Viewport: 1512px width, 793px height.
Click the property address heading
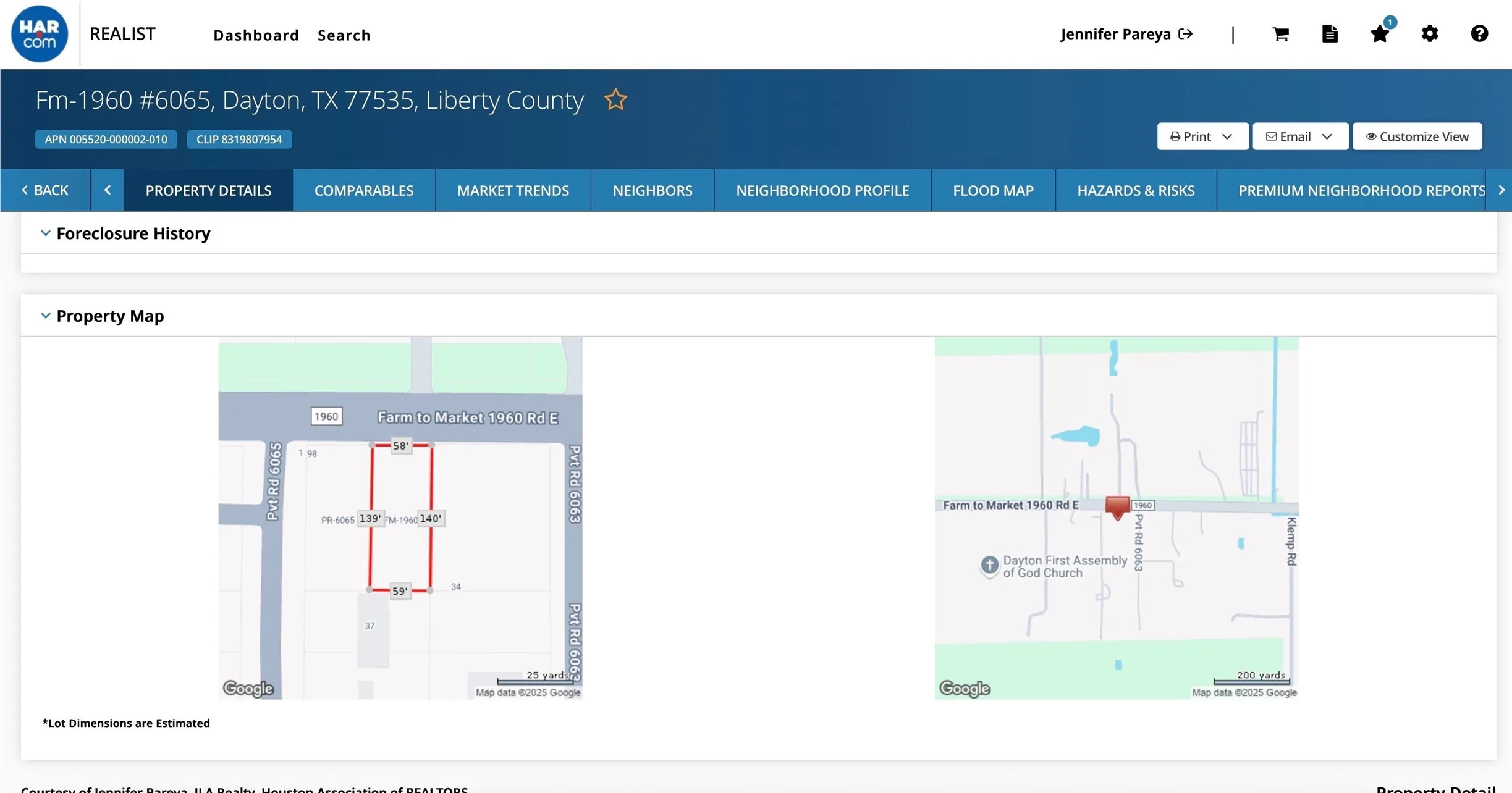pyautogui.click(x=309, y=100)
